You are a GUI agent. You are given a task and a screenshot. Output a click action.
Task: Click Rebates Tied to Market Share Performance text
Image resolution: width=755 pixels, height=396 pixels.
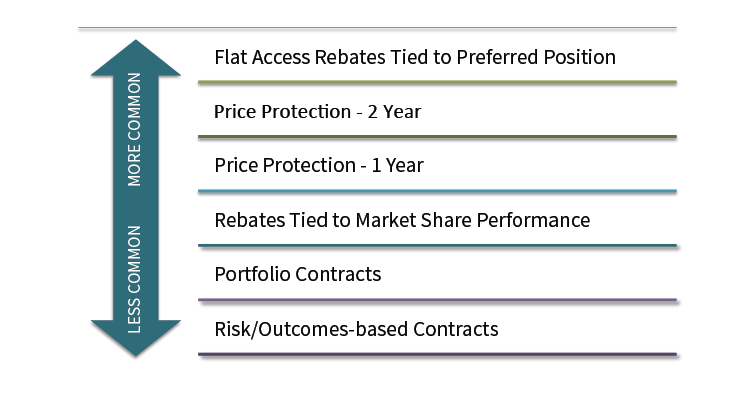click(x=402, y=220)
